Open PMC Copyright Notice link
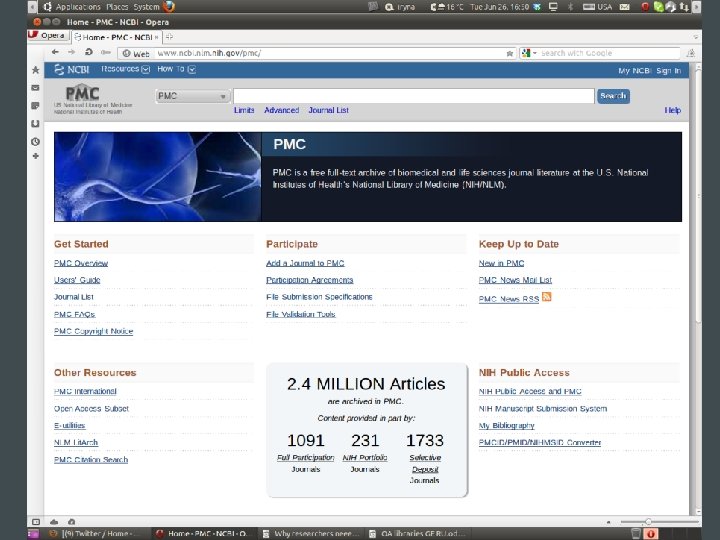This screenshot has width=720, height=540. [93, 331]
